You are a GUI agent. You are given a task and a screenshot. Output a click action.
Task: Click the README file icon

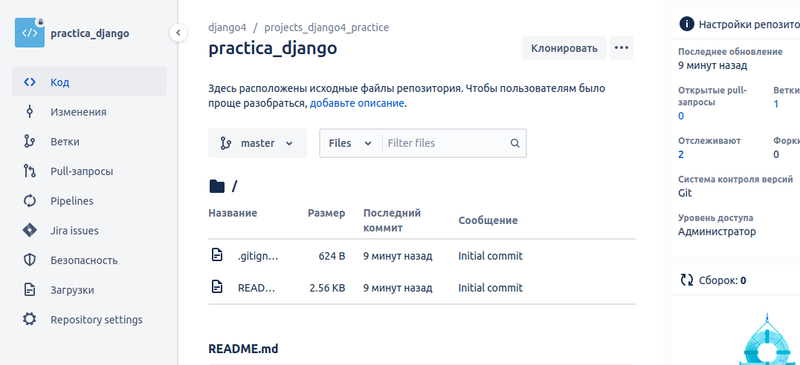click(x=217, y=287)
